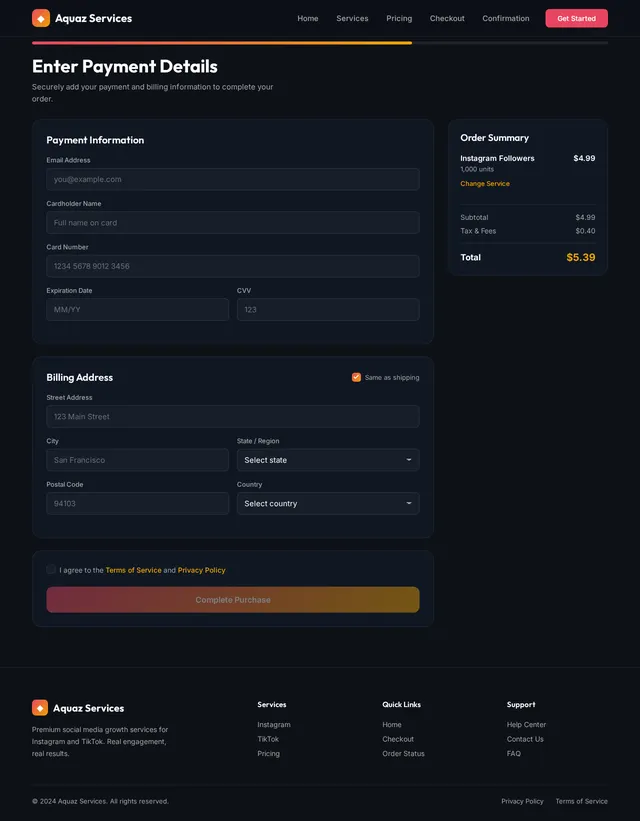Click the Order Summary heading
Image resolution: width=640 pixels, height=821 pixels.
pos(494,138)
